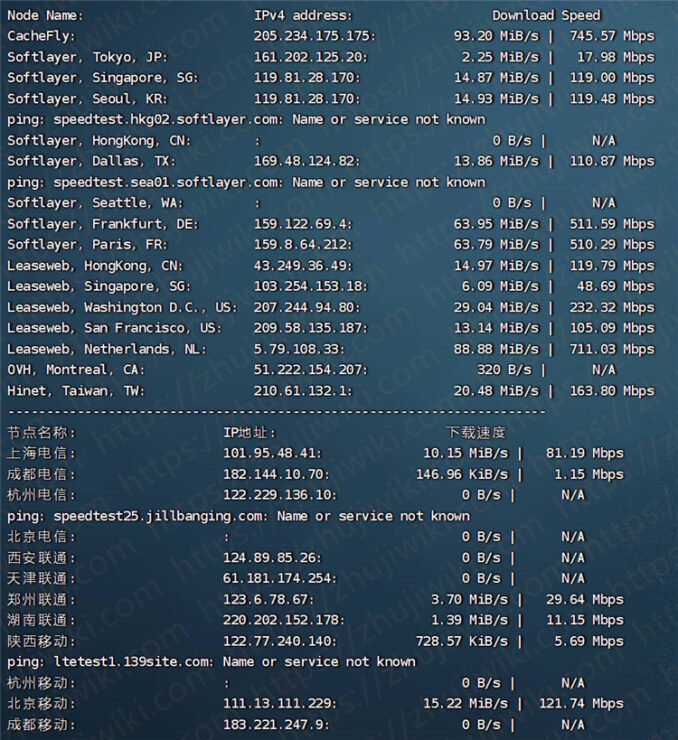The image size is (678, 740).
Task: Select 'Softlayer, HongKong, CN:' row label
Action: (x=100, y=141)
